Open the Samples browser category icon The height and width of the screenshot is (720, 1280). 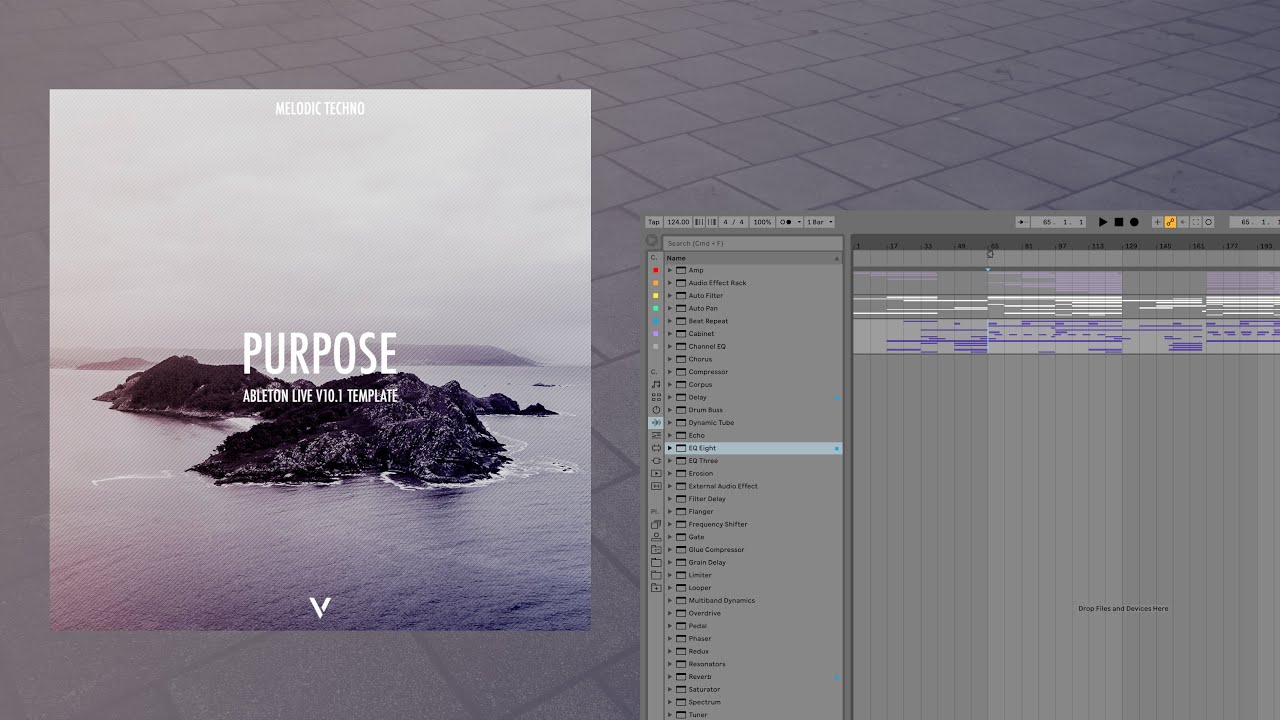tap(656, 486)
